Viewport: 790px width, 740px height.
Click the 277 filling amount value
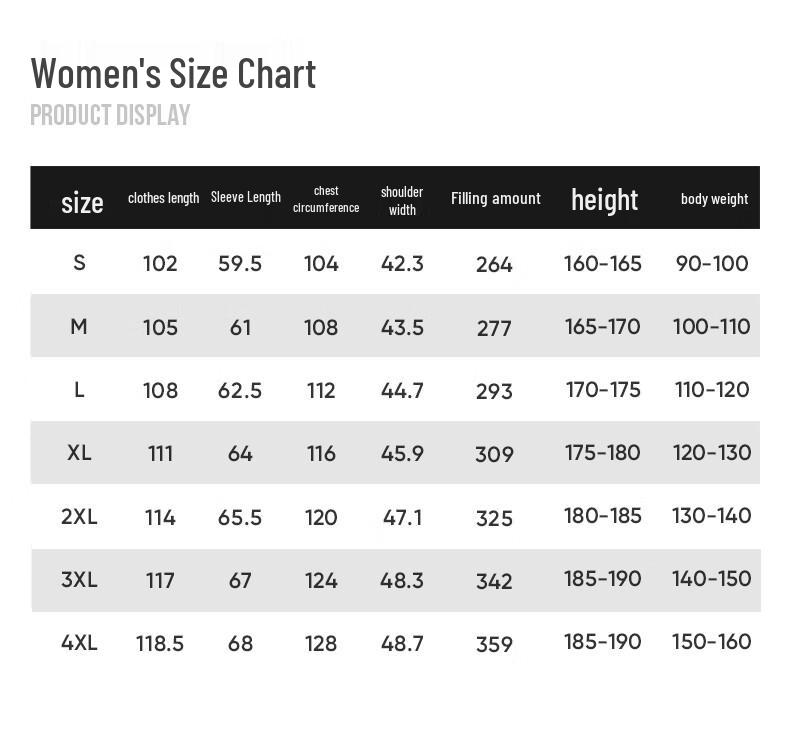click(494, 328)
